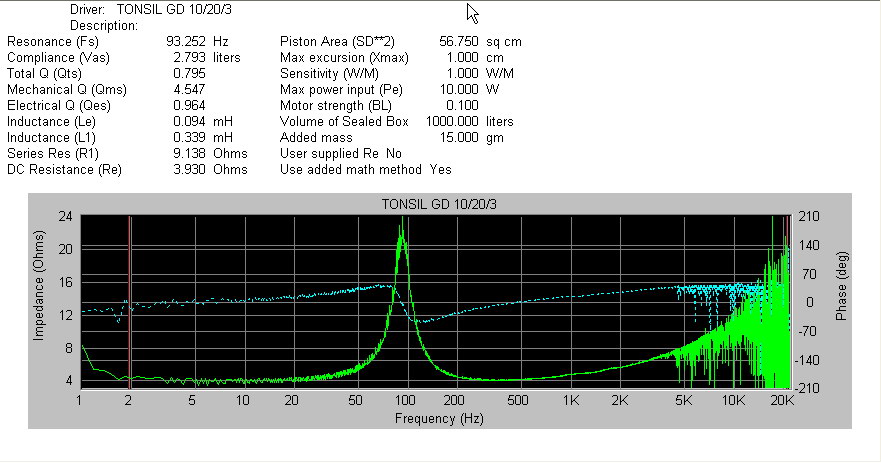This screenshot has height=463, width=881.
Task: Click the 'Use added math method Yes' line
Action: coord(366,170)
